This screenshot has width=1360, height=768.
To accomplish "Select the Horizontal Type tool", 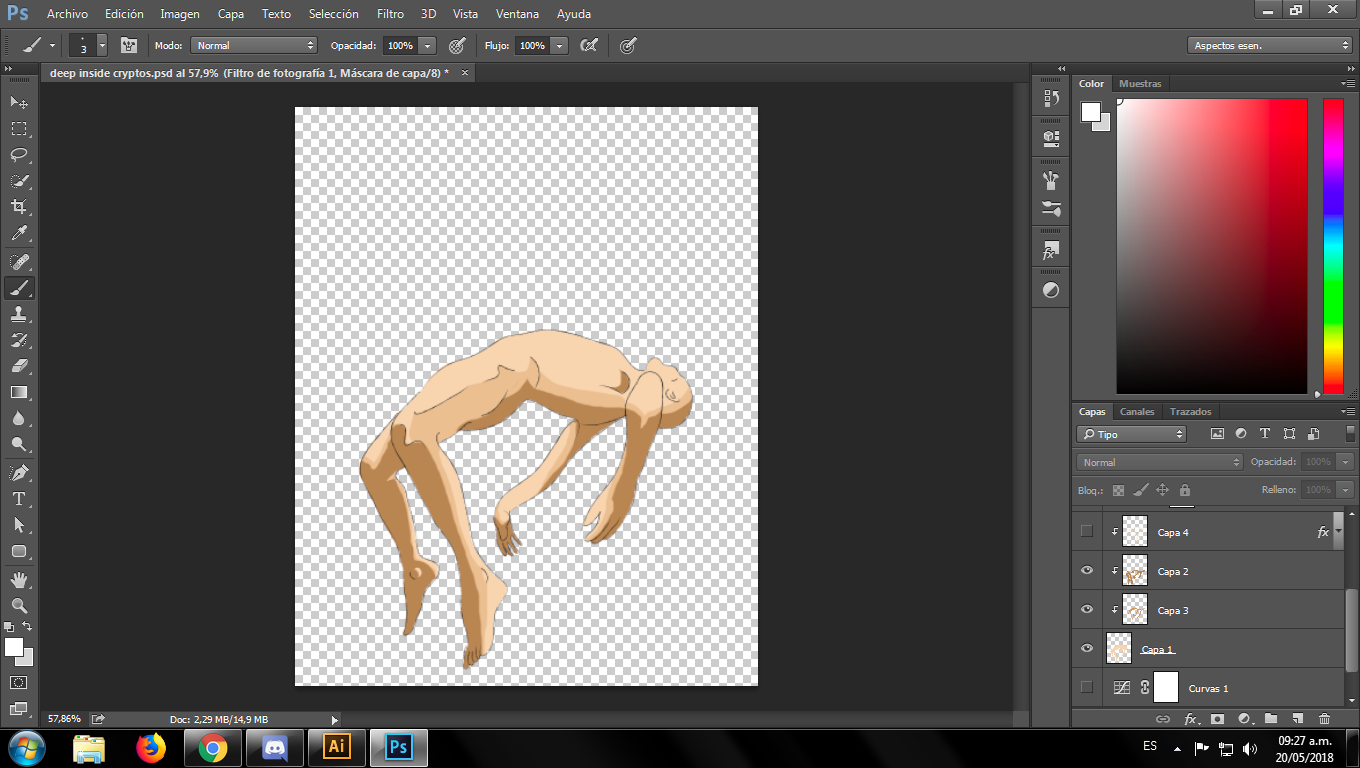I will click(x=19, y=498).
